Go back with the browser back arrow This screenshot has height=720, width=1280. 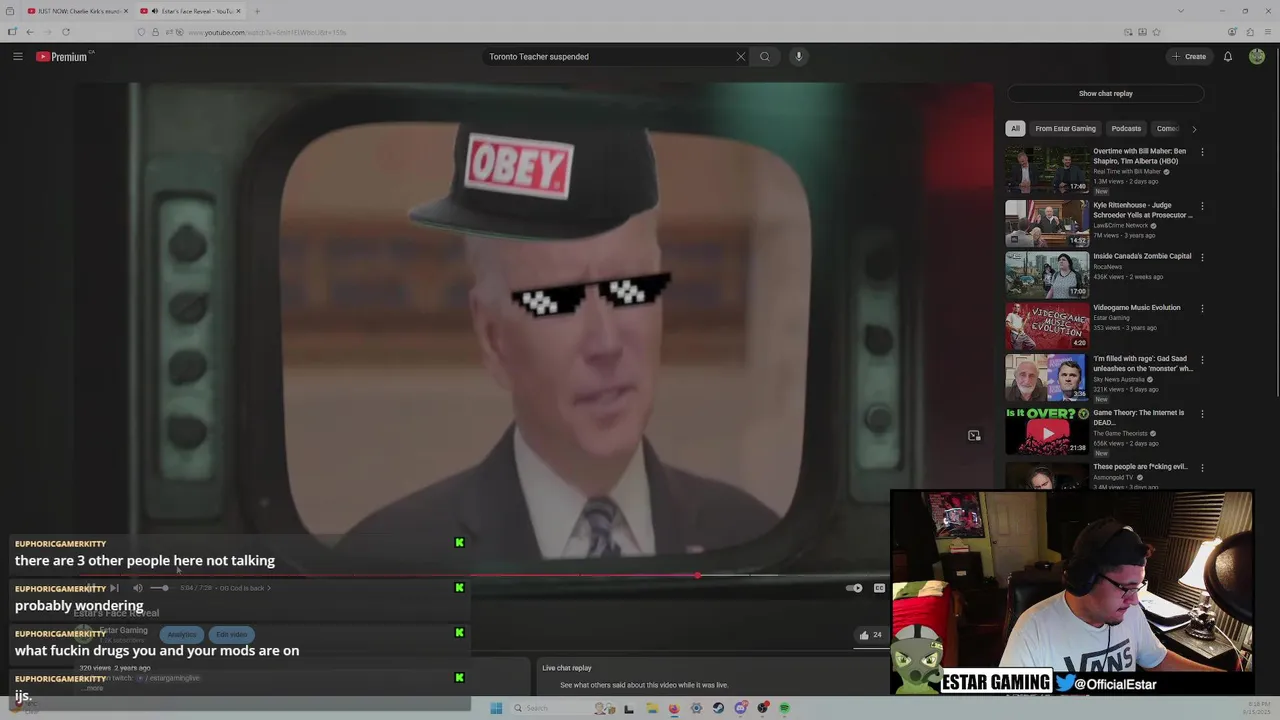point(30,32)
